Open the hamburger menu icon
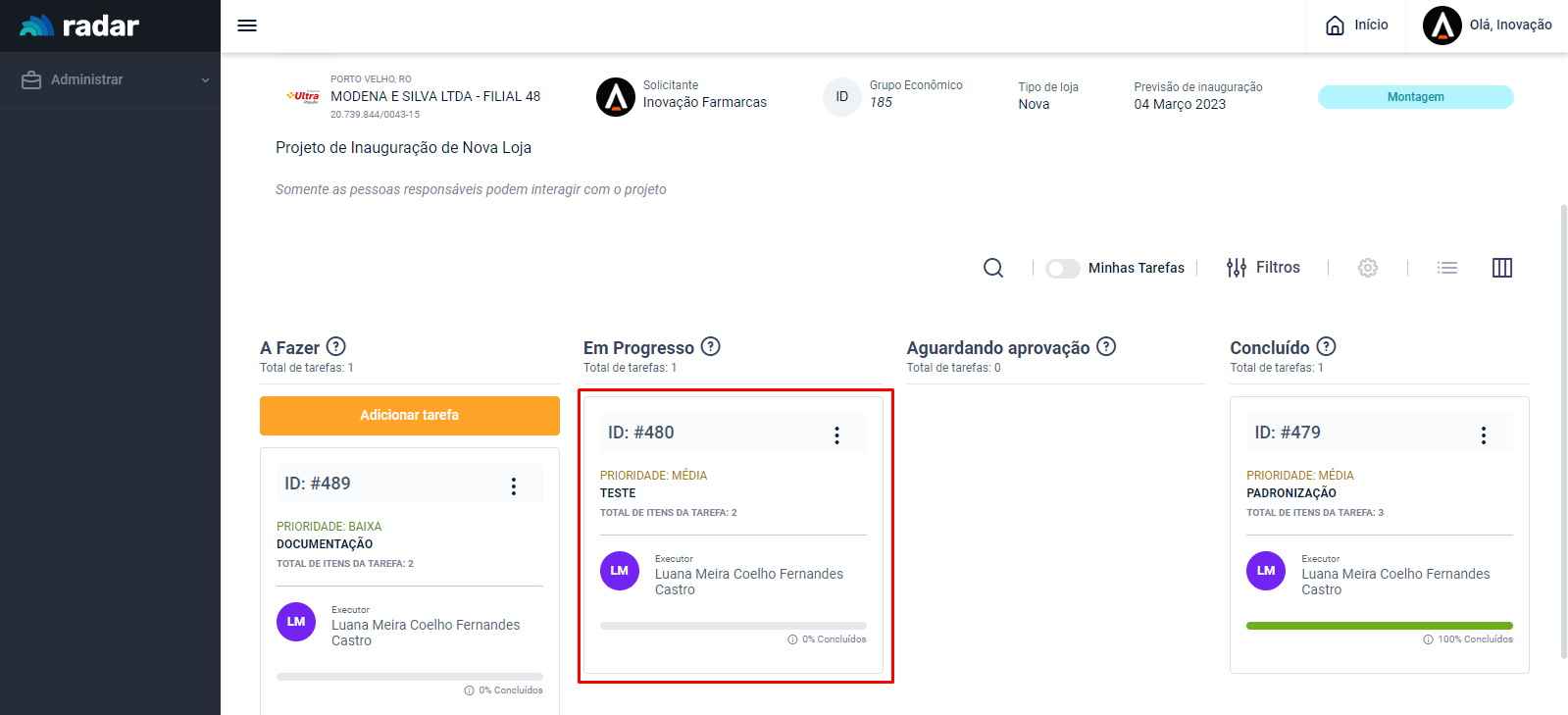1568x715 pixels. tap(247, 26)
